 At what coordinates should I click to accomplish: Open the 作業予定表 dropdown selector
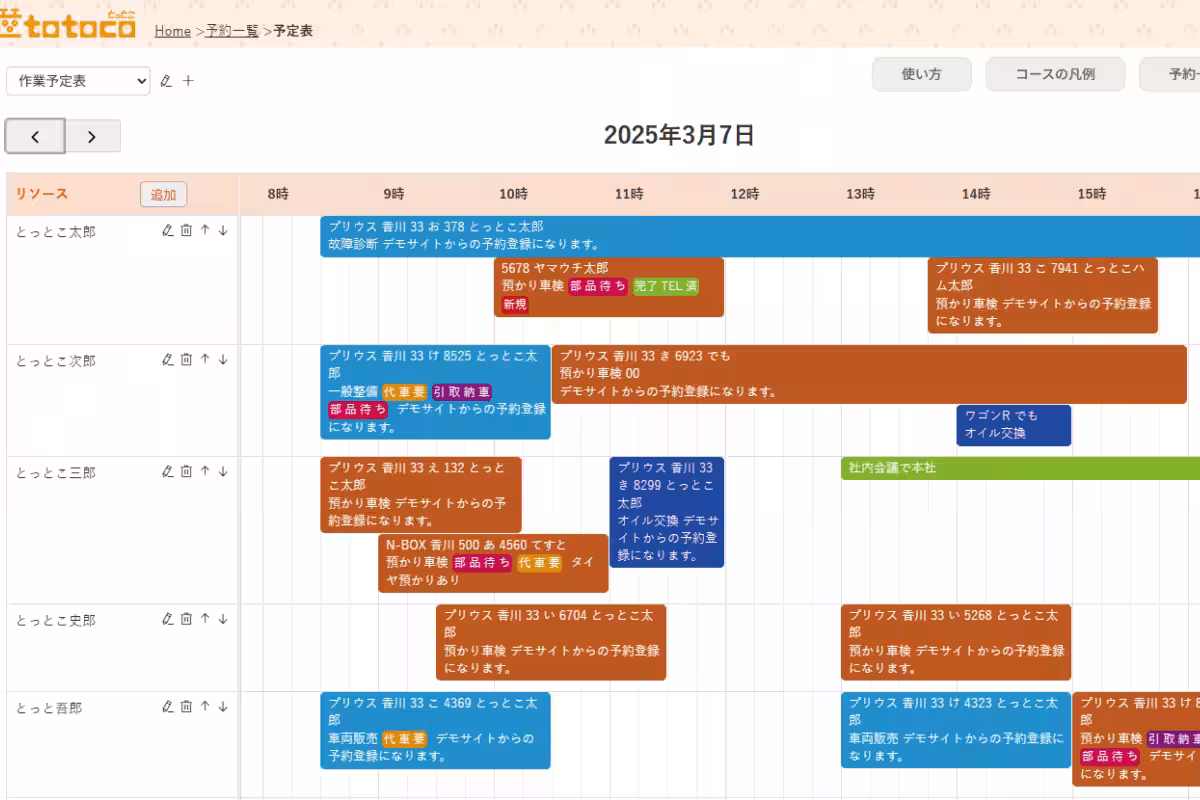click(78, 81)
